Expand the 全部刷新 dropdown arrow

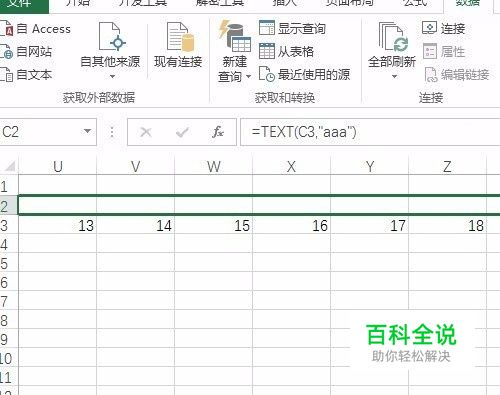click(x=394, y=77)
